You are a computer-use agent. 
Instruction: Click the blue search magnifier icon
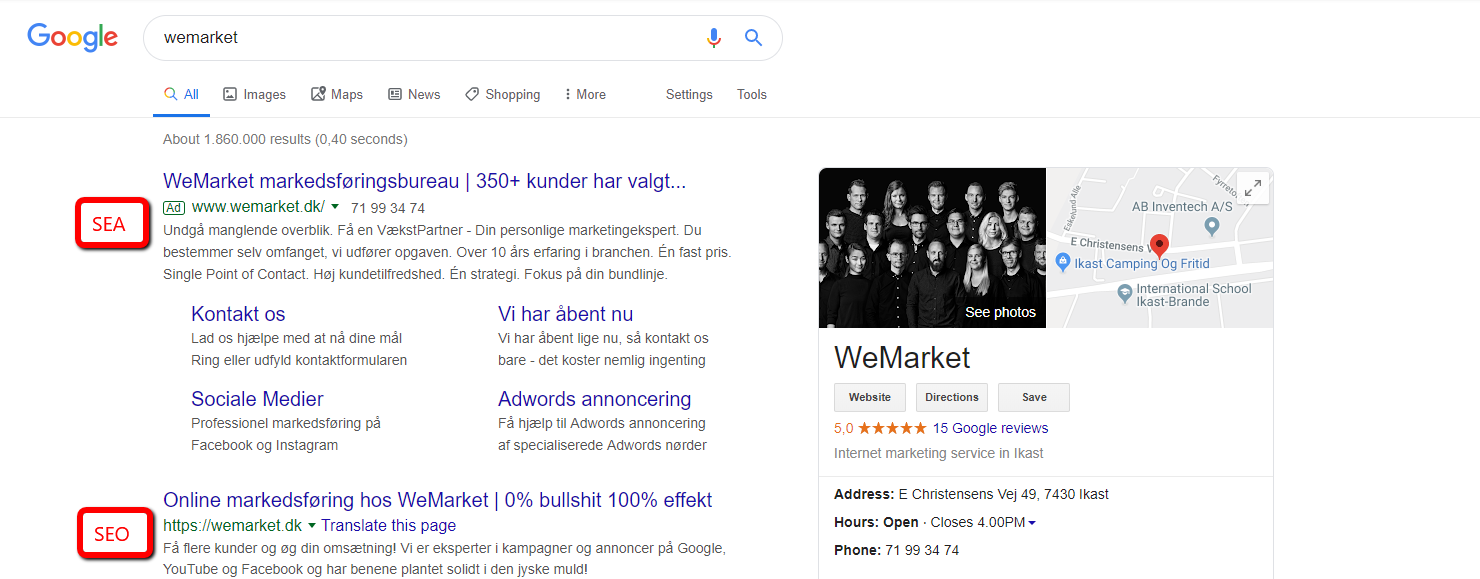[x=754, y=38]
